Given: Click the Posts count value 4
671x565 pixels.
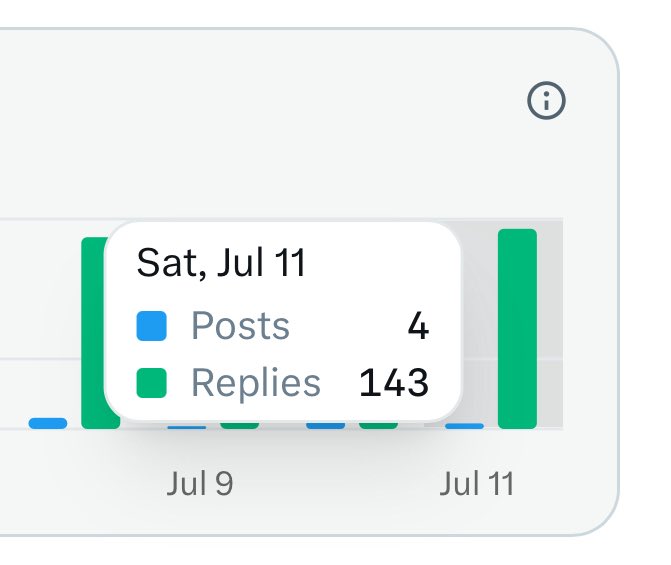Looking at the screenshot, I should point(418,326).
